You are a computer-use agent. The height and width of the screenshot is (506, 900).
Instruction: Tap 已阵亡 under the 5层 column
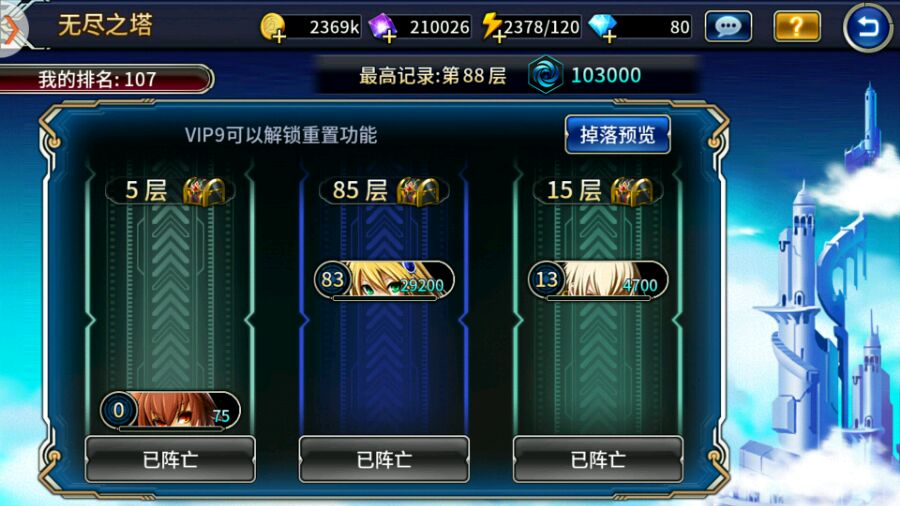(170, 460)
